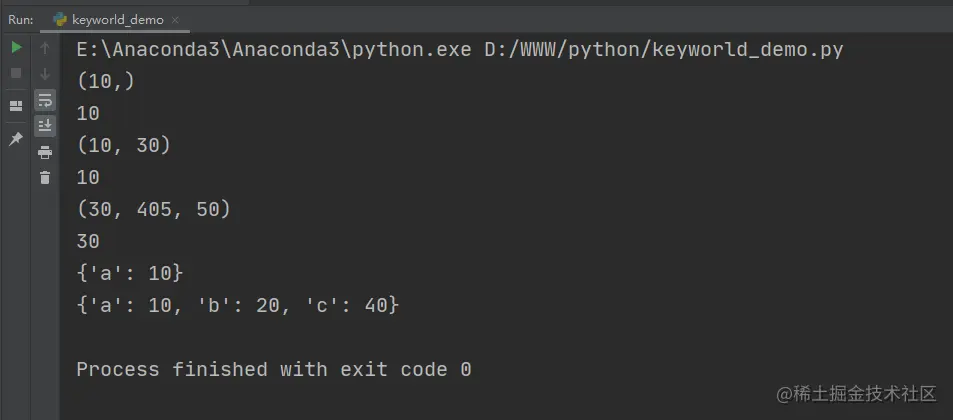Click the Run: tool window label
This screenshot has height=420, width=953.
coord(21,20)
